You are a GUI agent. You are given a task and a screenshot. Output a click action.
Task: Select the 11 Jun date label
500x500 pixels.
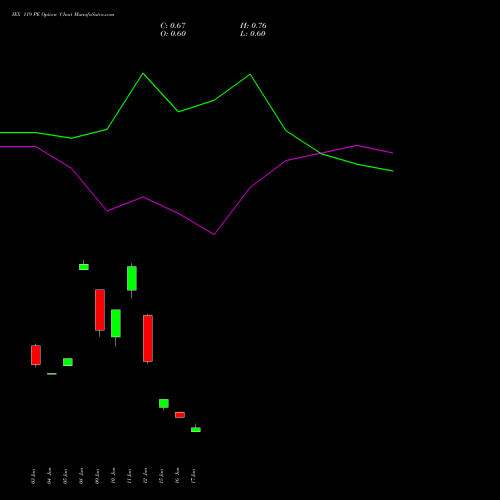tap(129, 476)
